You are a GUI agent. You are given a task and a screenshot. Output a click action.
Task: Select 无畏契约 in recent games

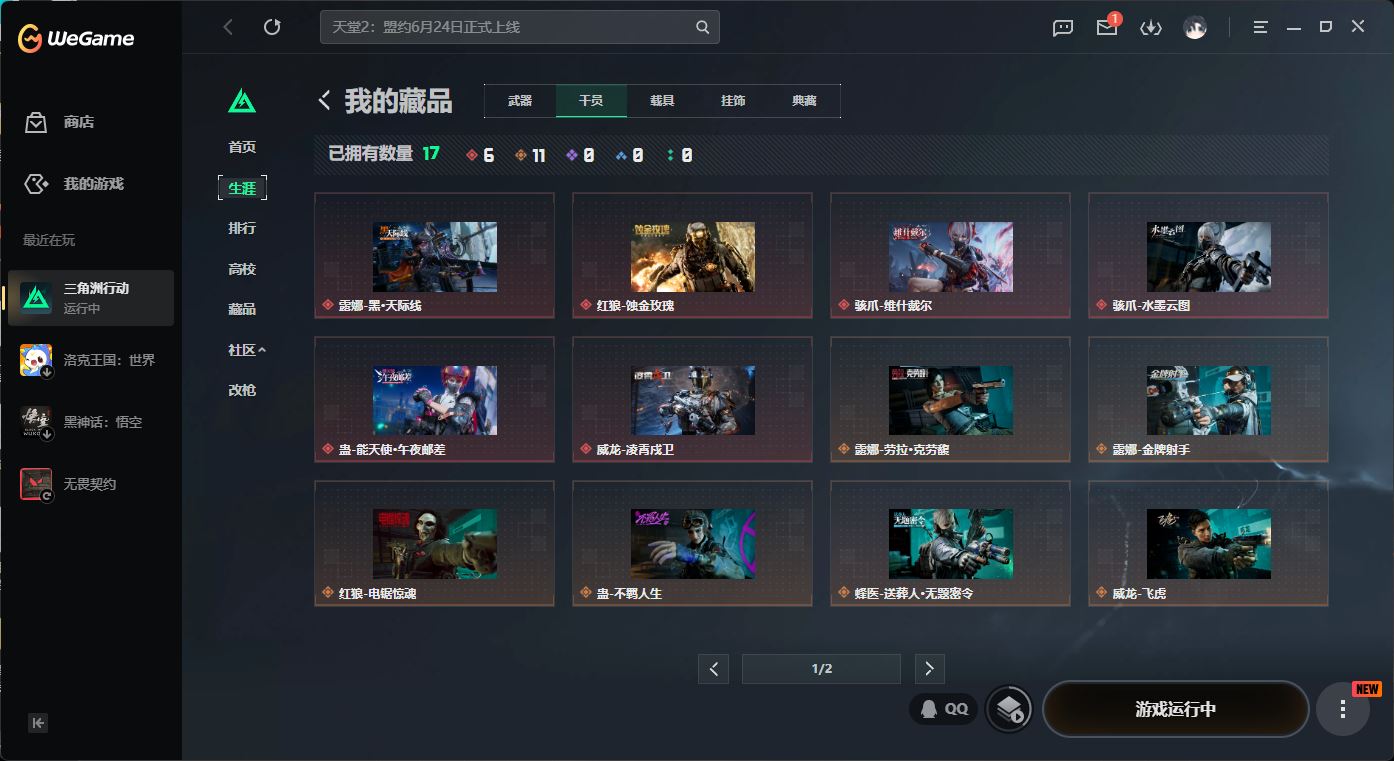[91, 484]
